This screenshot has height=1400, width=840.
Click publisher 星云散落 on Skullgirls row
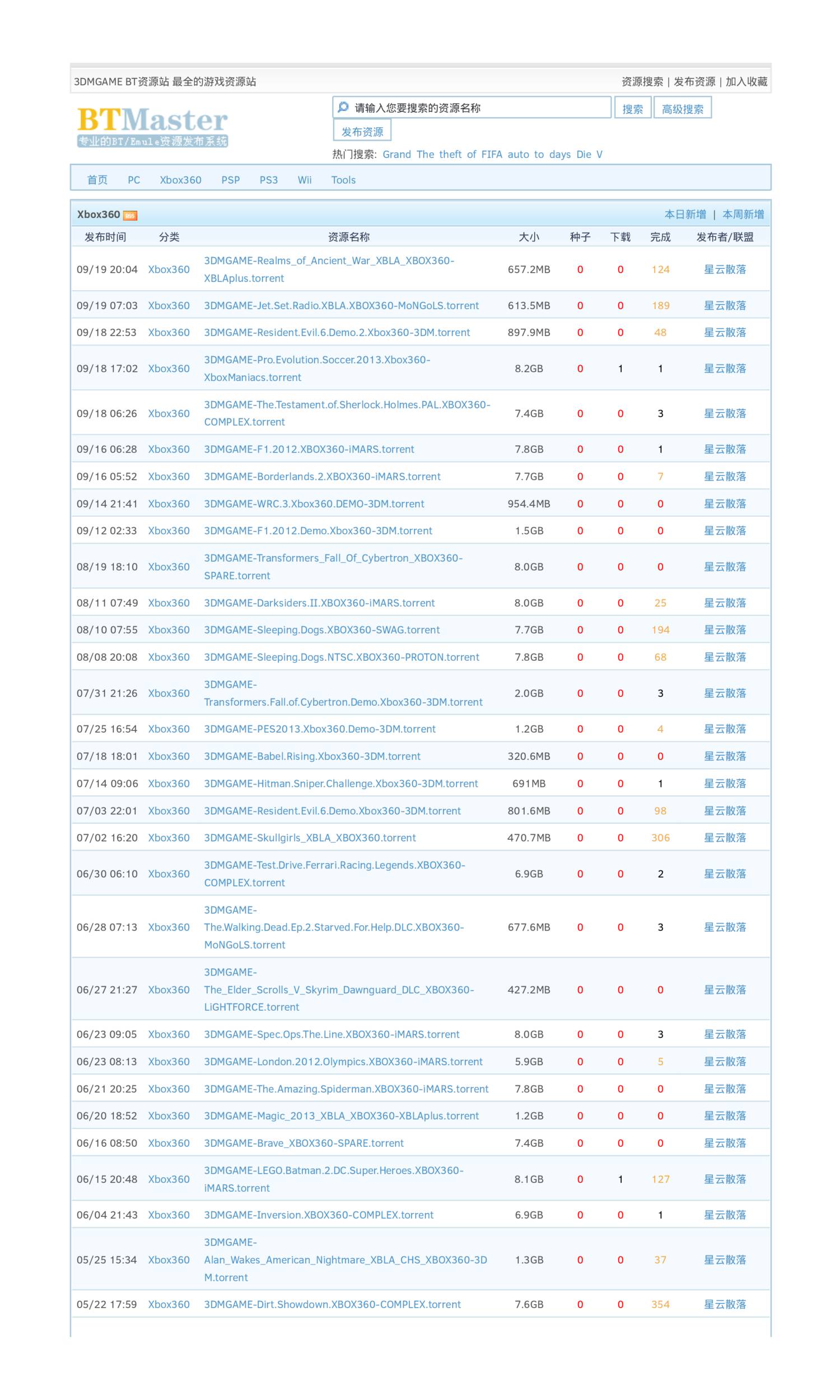pos(725,838)
